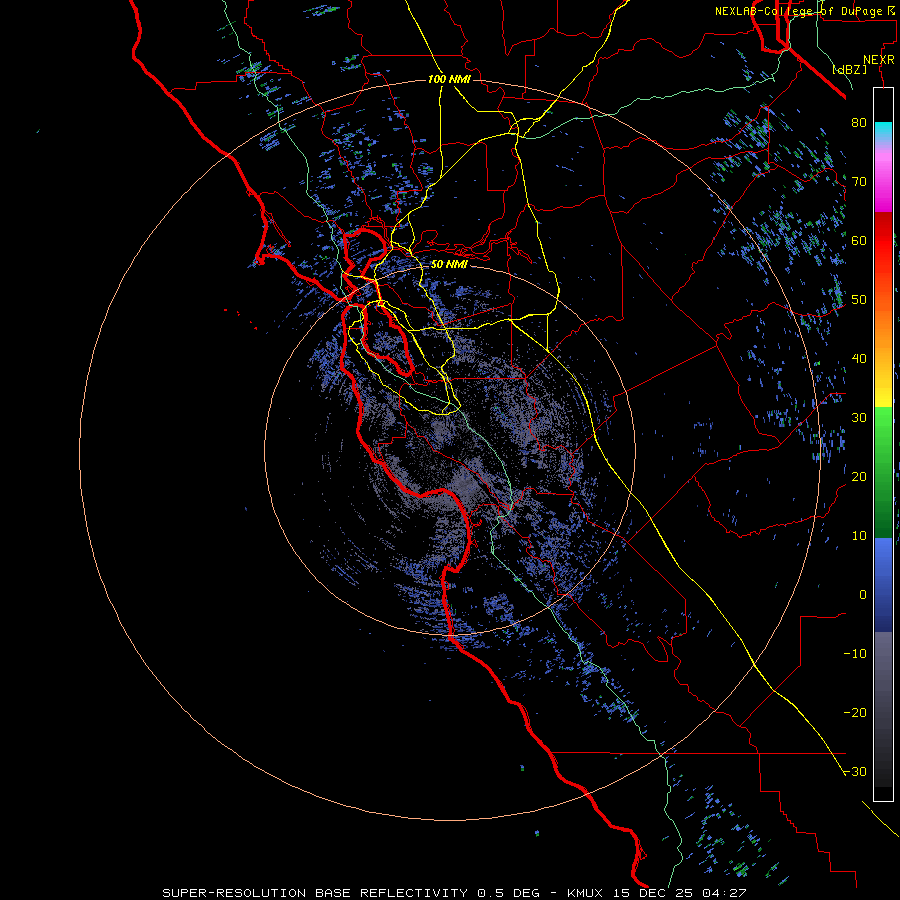Image resolution: width=900 pixels, height=900 pixels.
Task: Click the 50 dBZ scale value
Action: pos(859,300)
